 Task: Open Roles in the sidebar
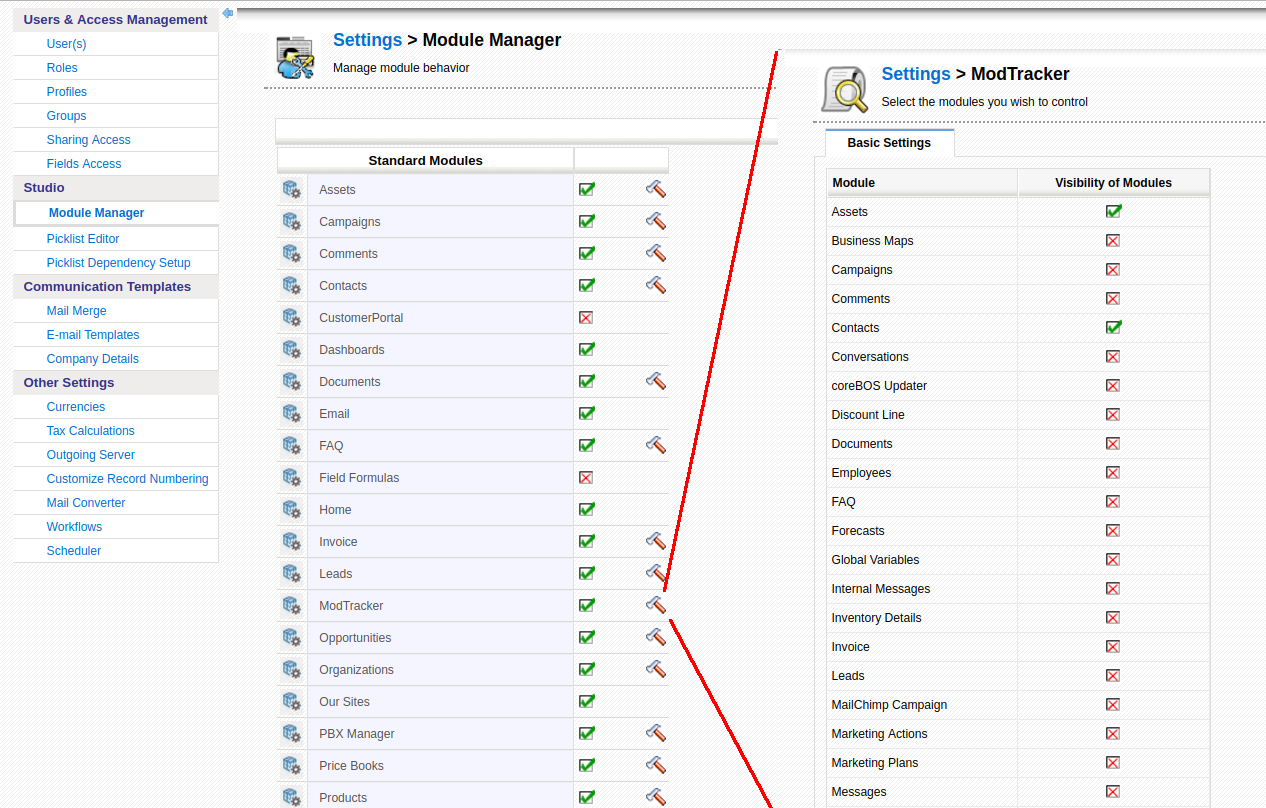[62, 68]
